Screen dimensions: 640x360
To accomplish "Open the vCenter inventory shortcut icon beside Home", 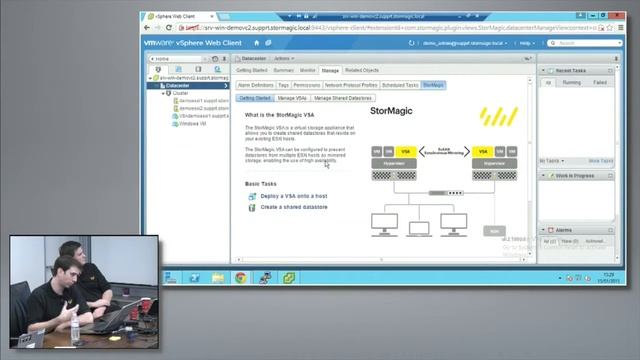I will point(268,43).
